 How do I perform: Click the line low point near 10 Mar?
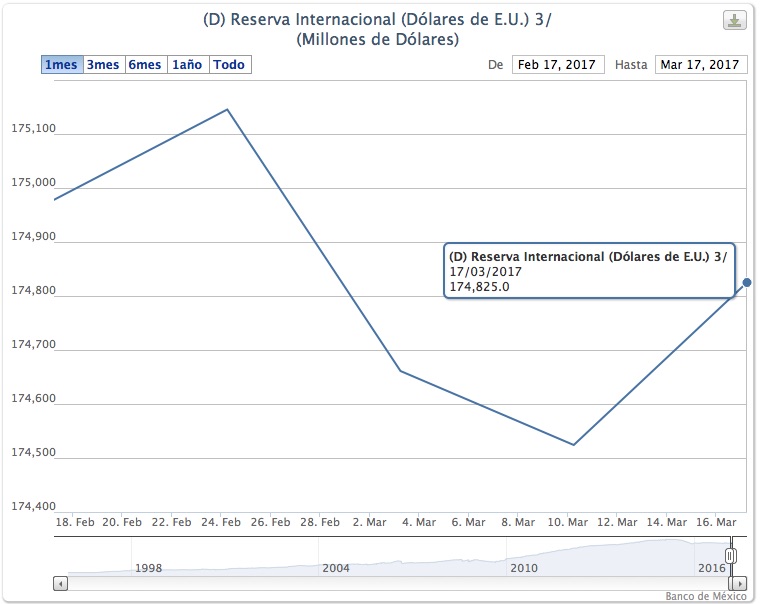pos(573,445)
